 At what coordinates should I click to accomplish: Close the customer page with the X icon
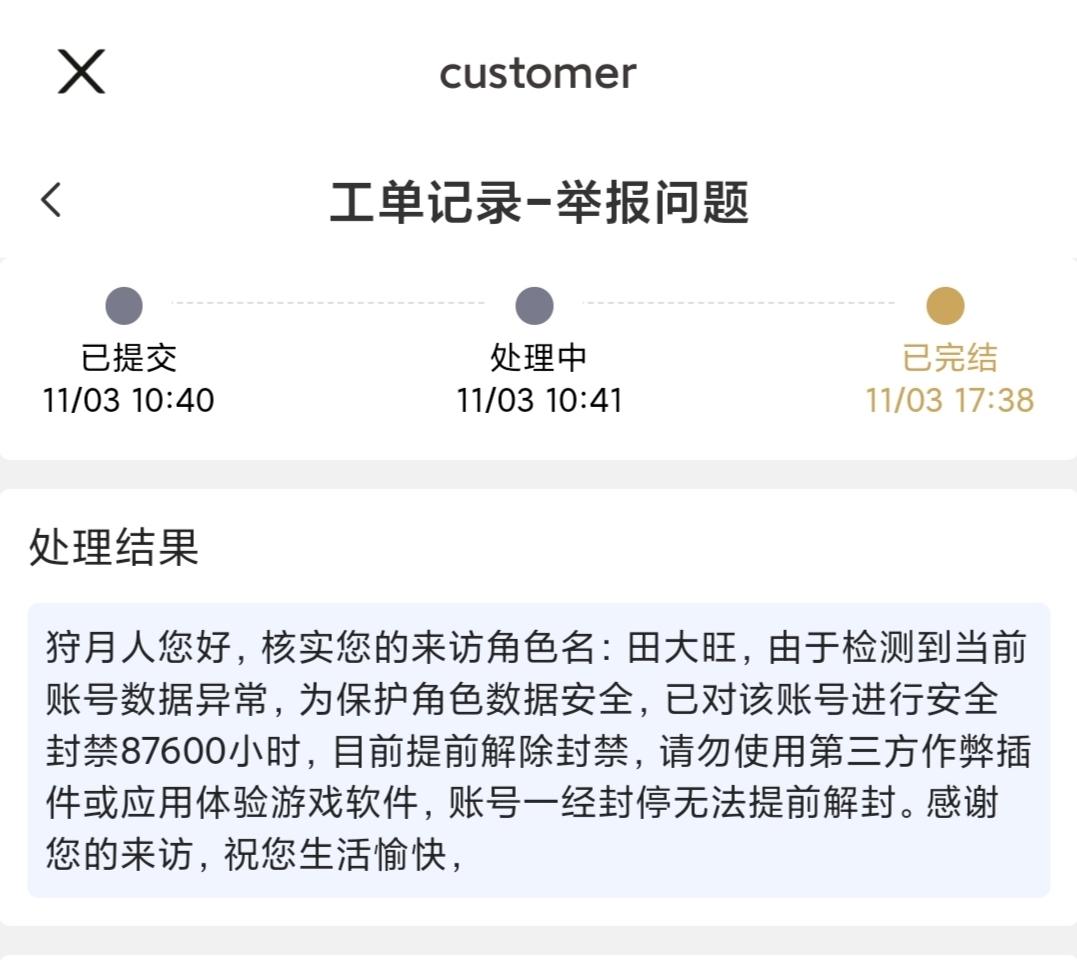[x=81, y=72]
